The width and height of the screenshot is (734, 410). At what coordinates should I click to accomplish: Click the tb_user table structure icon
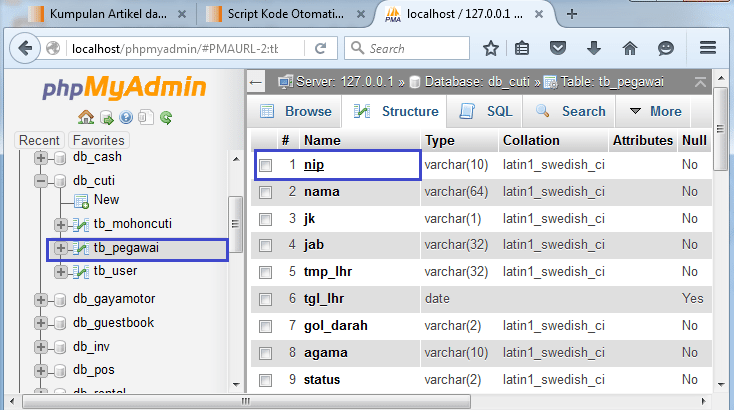(81, 272)
